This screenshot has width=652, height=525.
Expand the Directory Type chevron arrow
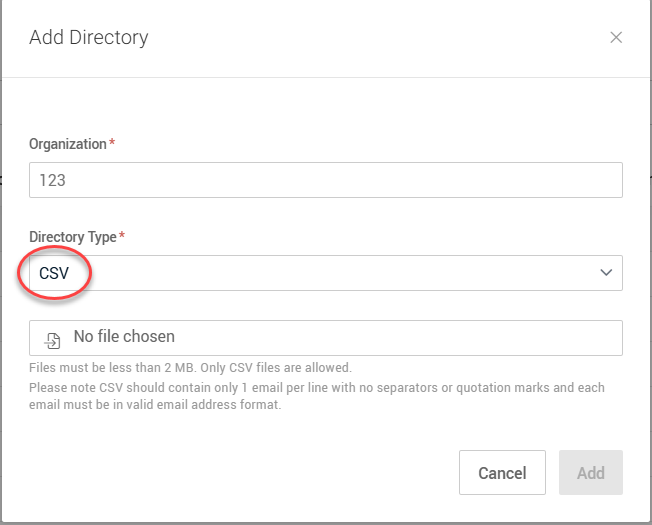coord(605,272)
